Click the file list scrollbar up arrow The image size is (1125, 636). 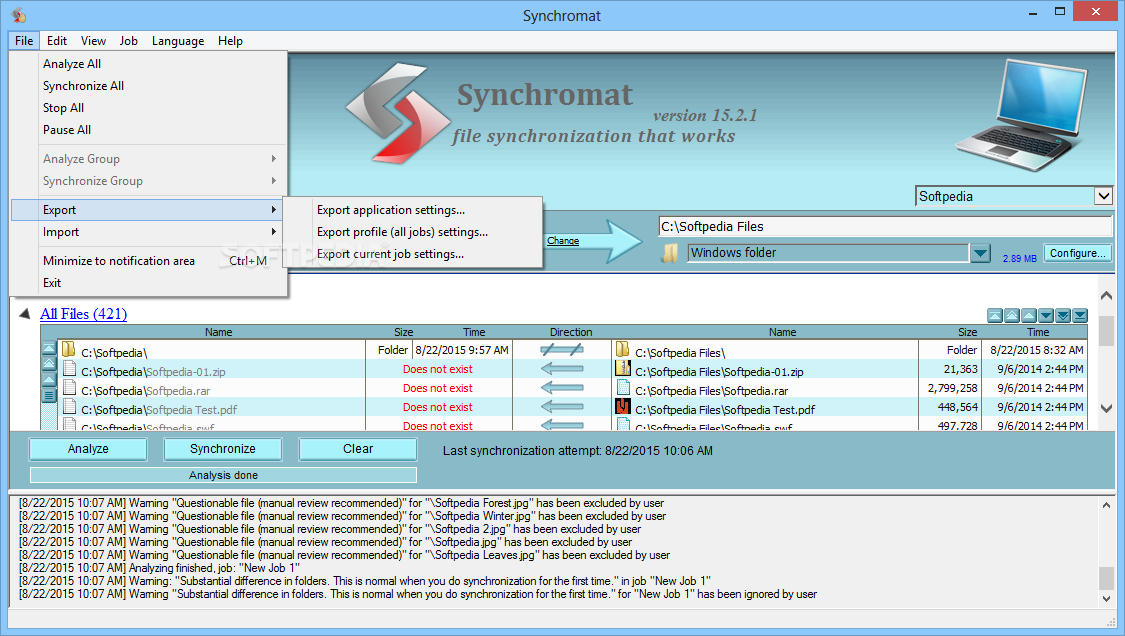[1106, 296]
